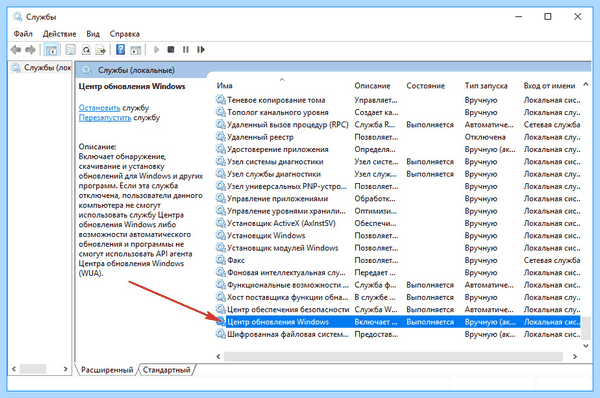Sort by the Описание column header
The height and width of the screenshot is (398, 600).
[x=372, y=86]
